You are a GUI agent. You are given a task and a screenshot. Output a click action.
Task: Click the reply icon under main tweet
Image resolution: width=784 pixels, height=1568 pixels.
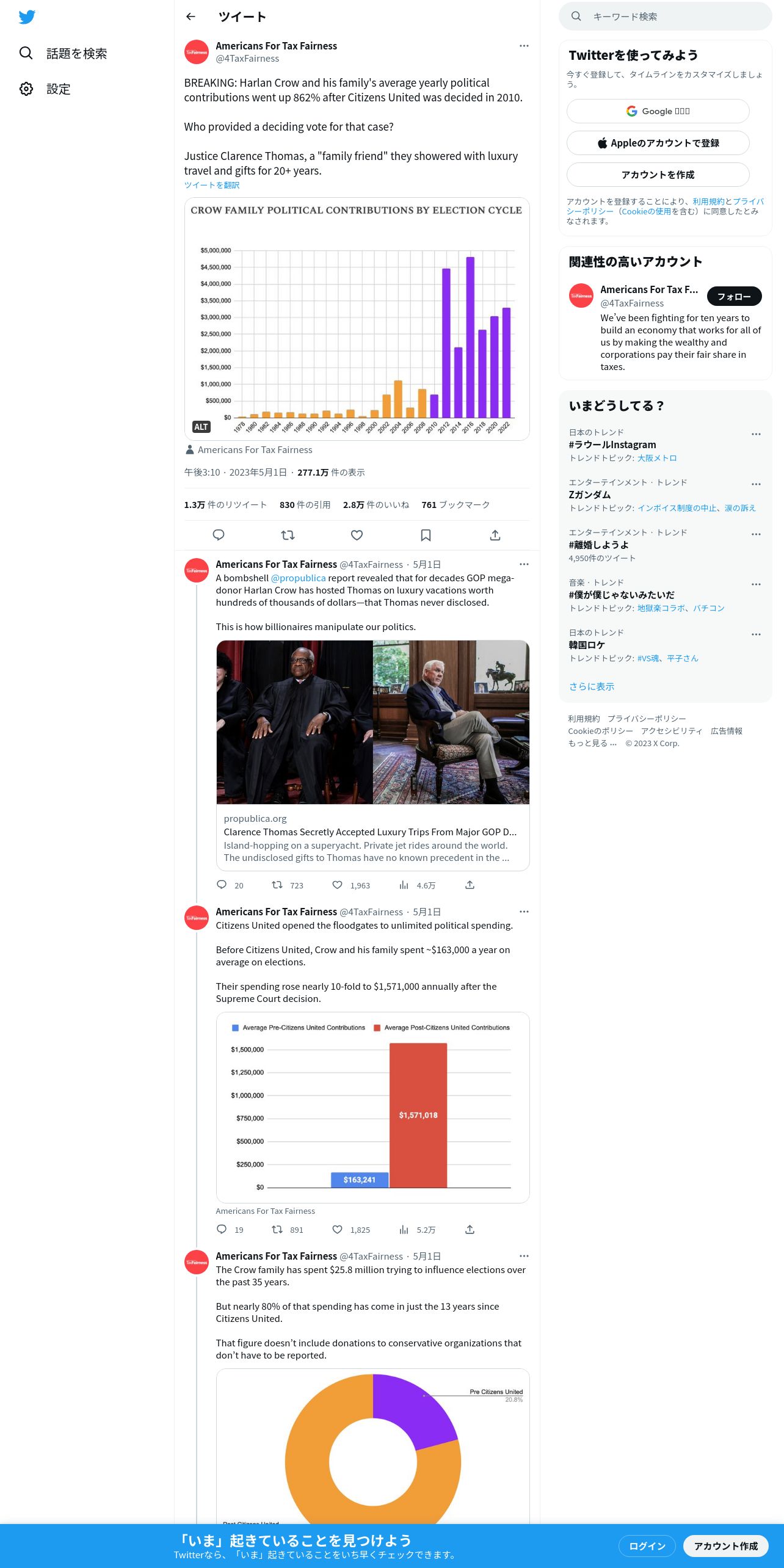tap(219, 535)
